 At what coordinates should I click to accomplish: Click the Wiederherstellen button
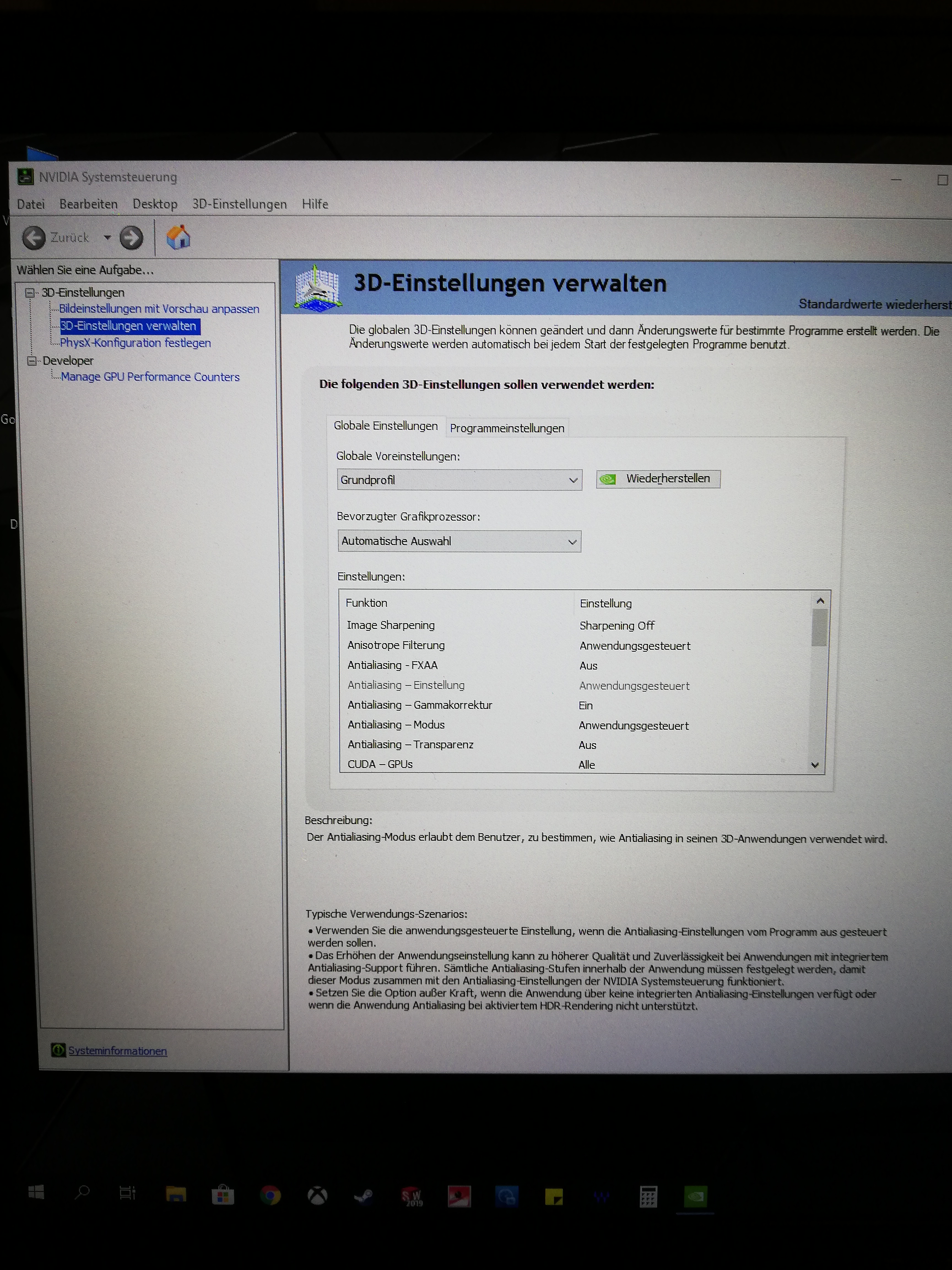658,479
